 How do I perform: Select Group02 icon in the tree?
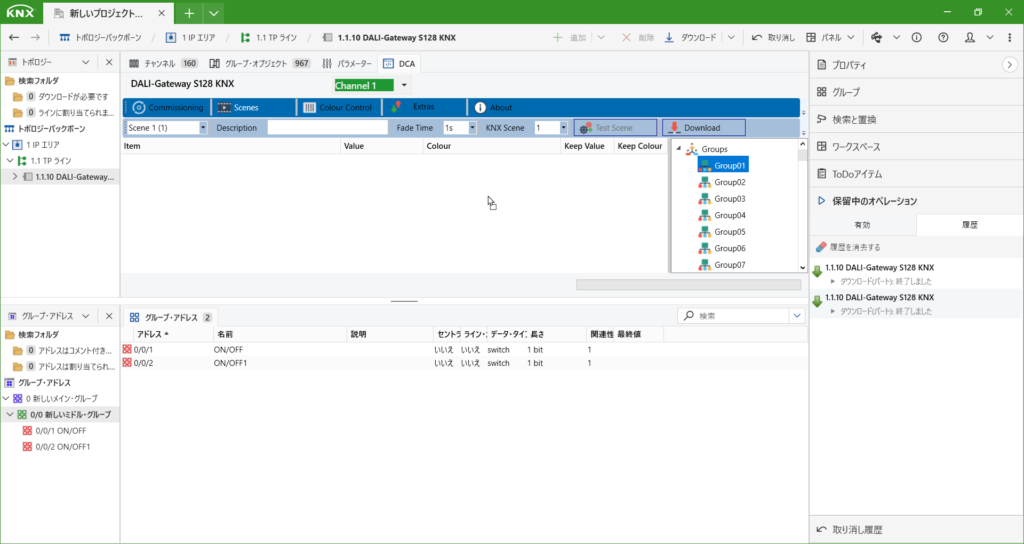click(x=704, y=182)
